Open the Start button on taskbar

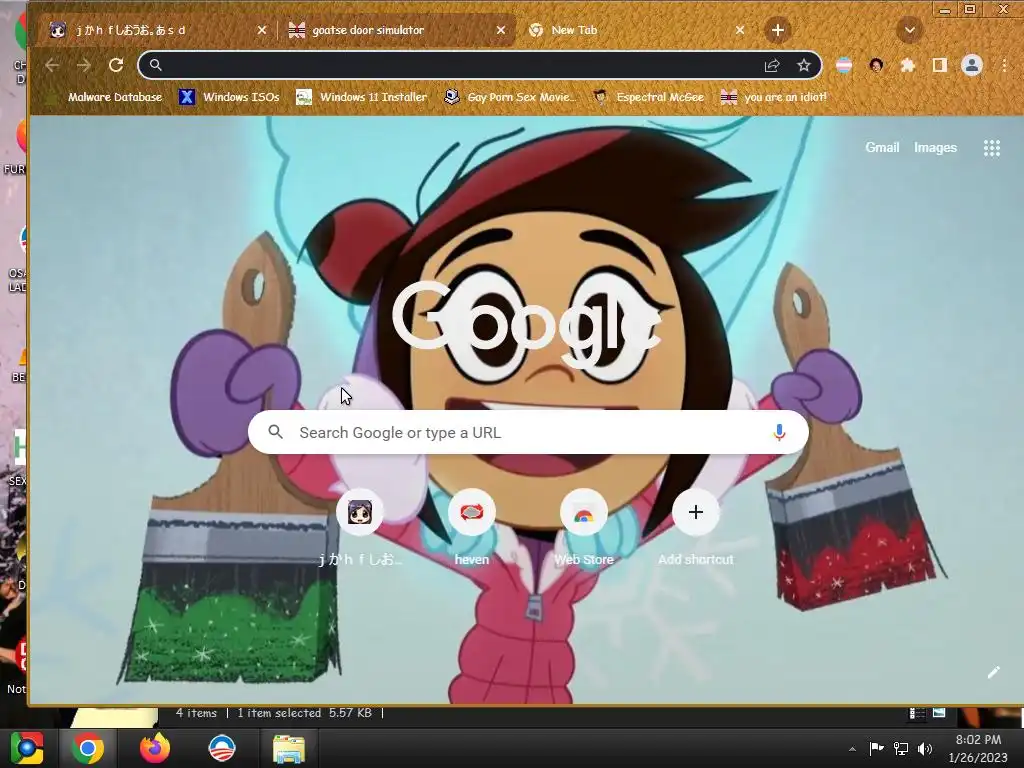coord(26,748)
